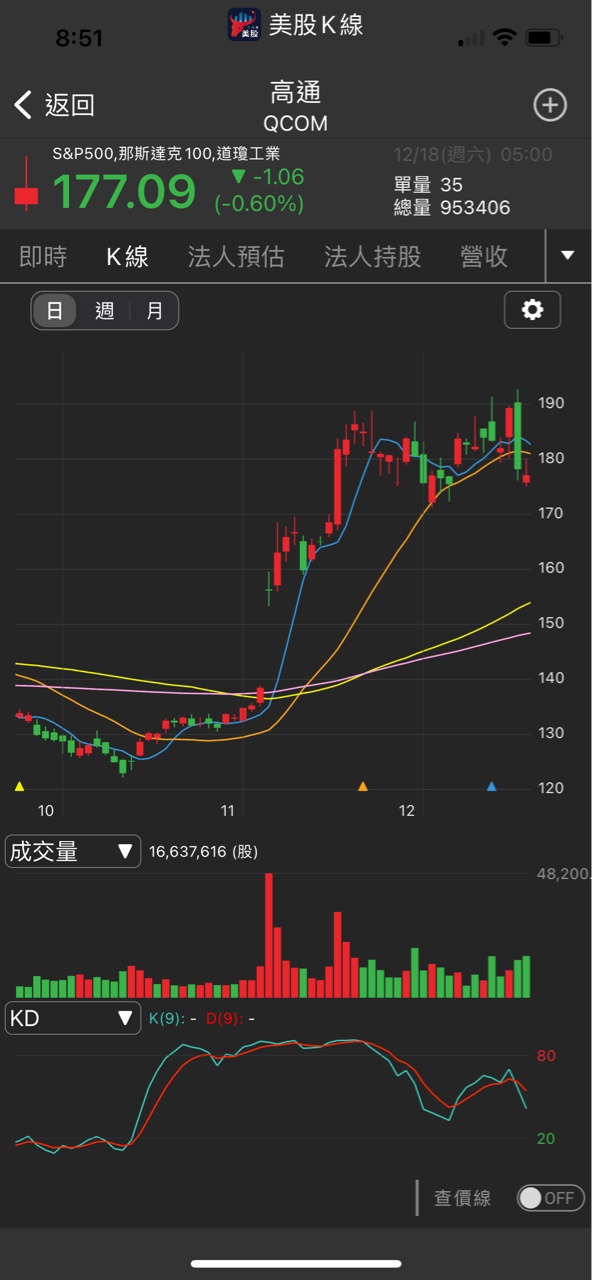Switch to the K線 tab

127,257
